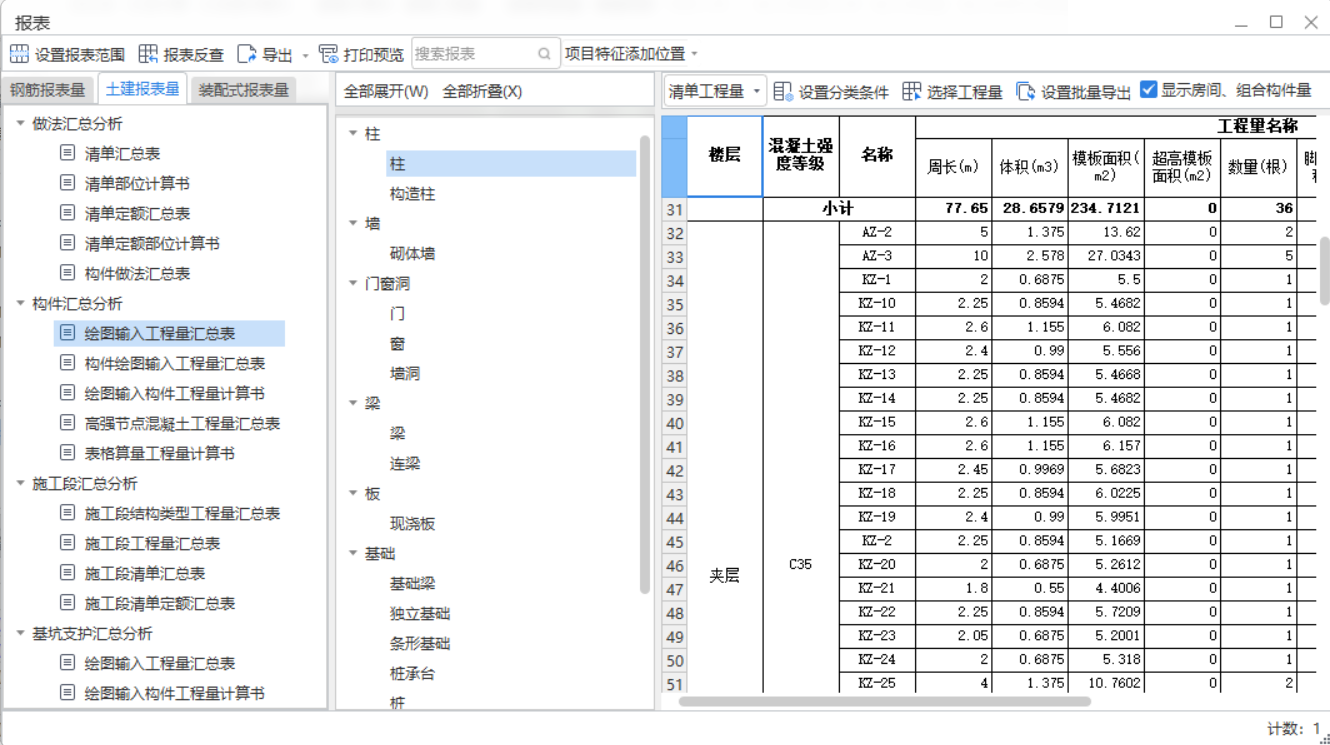Collapse the 基坑支护汇总分析 tree group
This screenshot has width=1330, height=745.
(x=20, y=633)
